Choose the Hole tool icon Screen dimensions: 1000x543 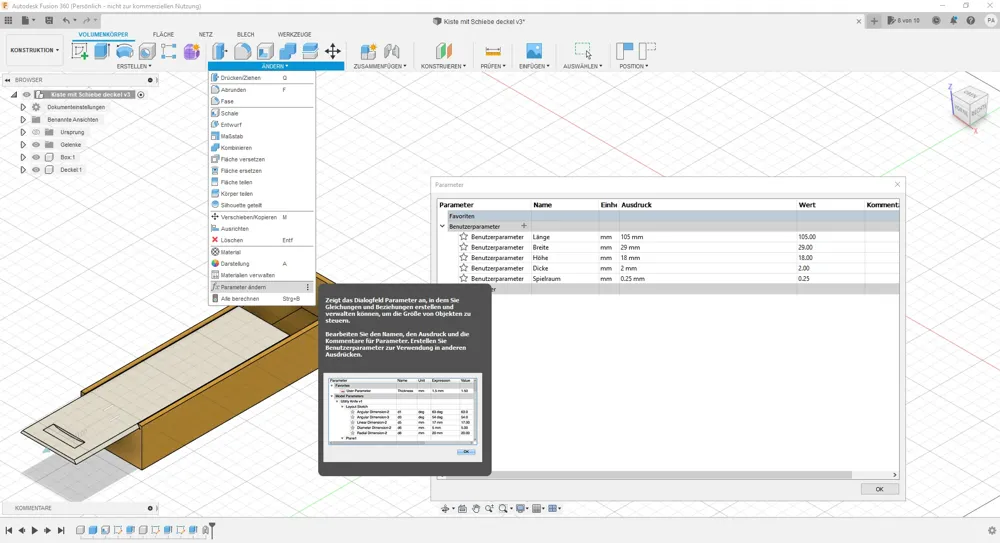click(147, 51)
